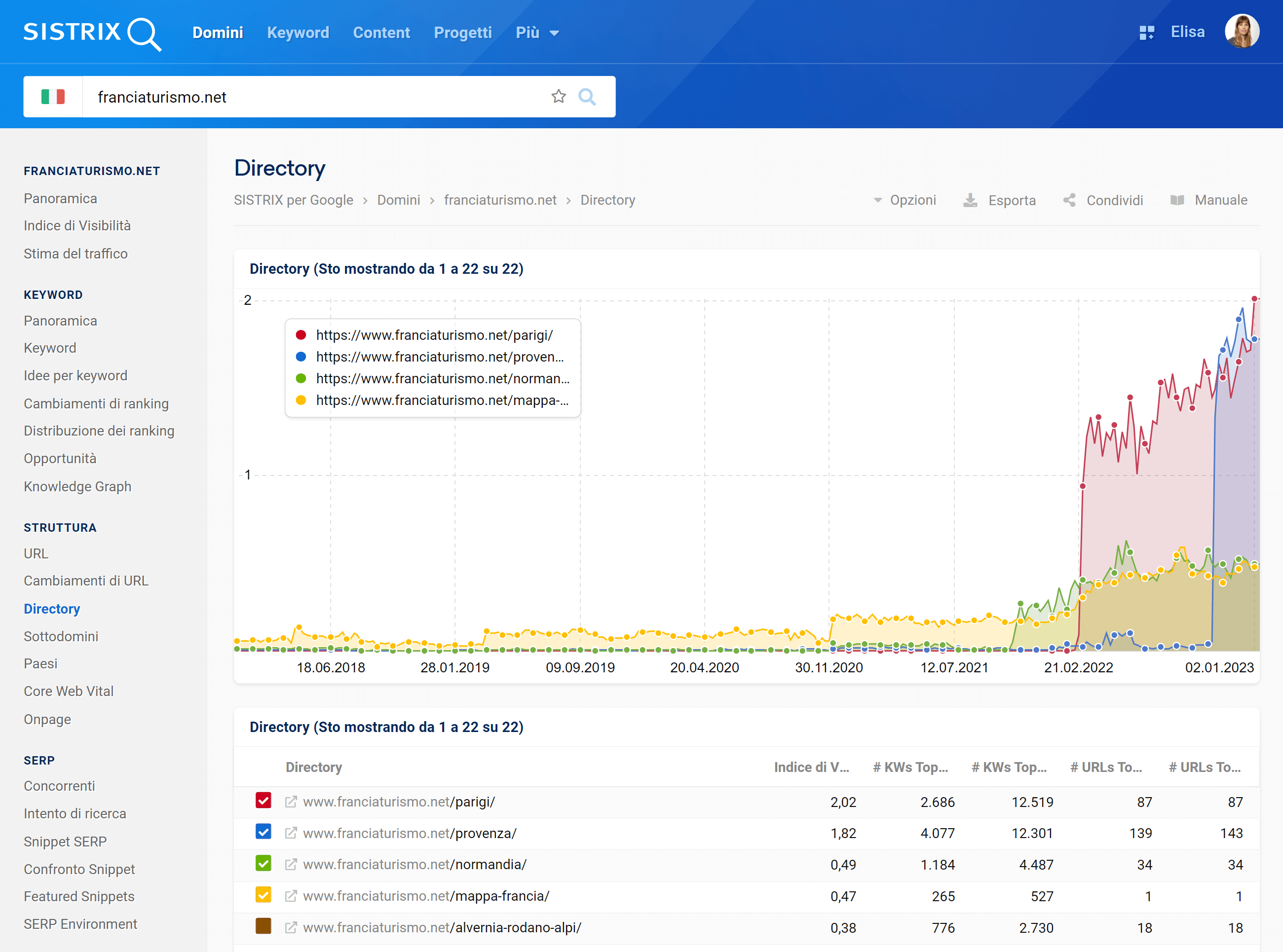This screenshot has width=1283, height=952.
Task: Open external link icon for the mappa-francia row
Action: [x=291, y=896]
